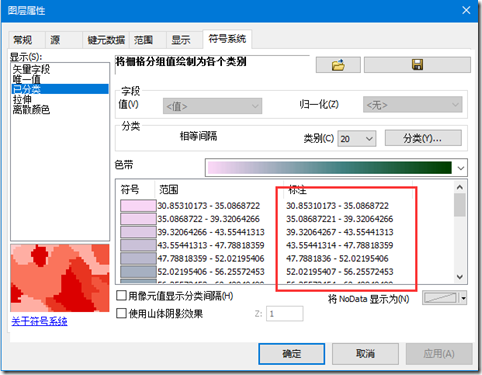Viewport: 482px width, 375px height.
Task: Click label 35.08687221 - 39.32064266
Action: pyautogui.click(x=339, y=219)
